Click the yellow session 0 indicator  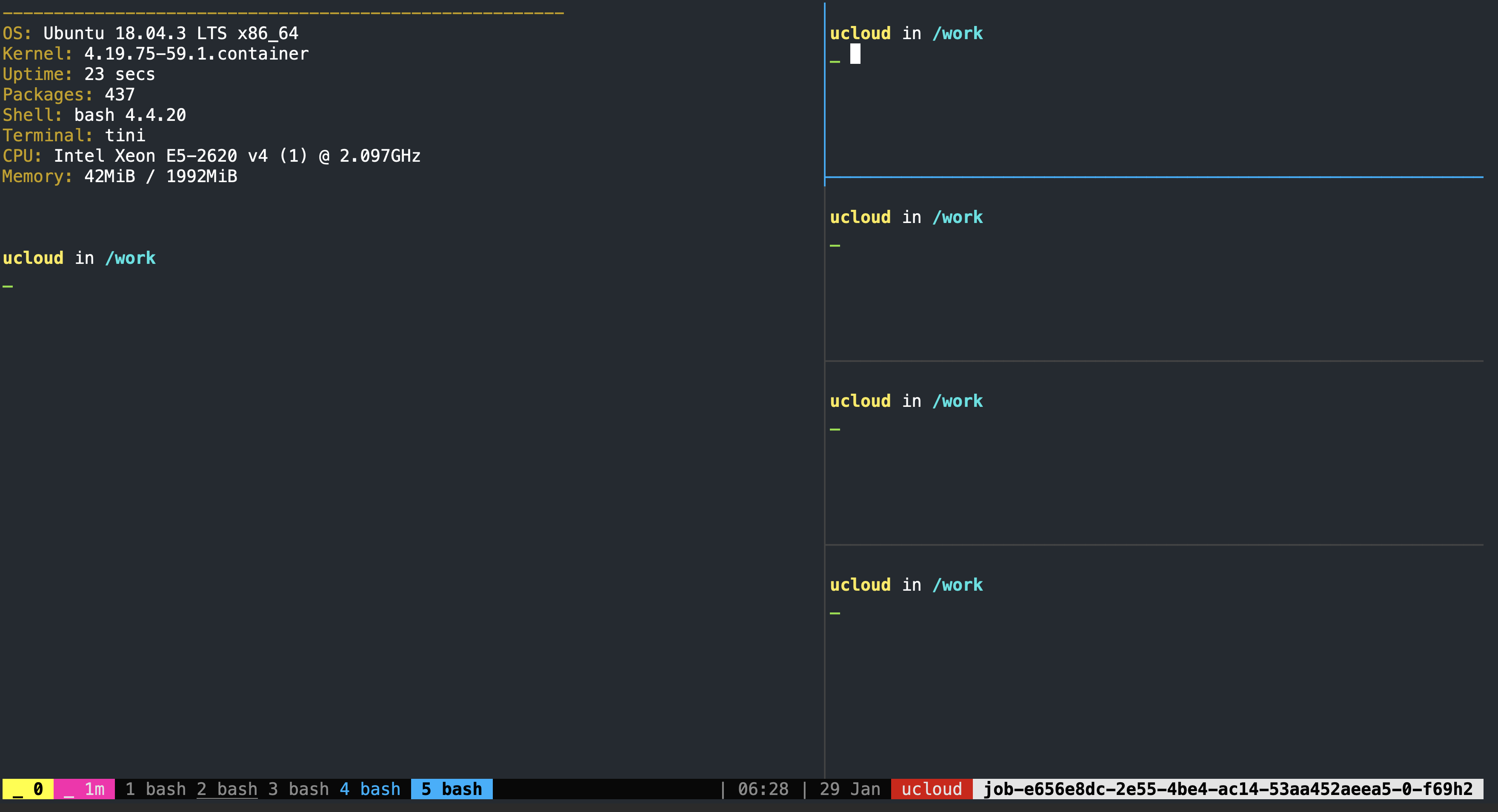point(28,789)
